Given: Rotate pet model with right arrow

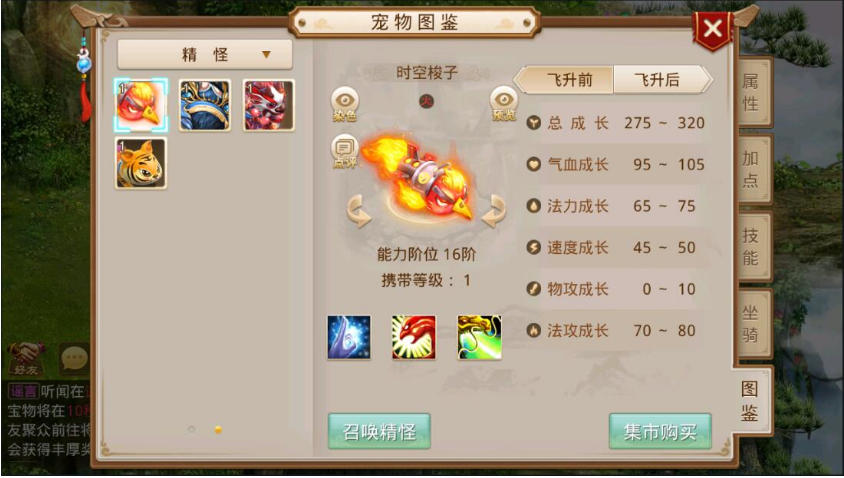Looking at the screenshot, I should coord(493,211).
